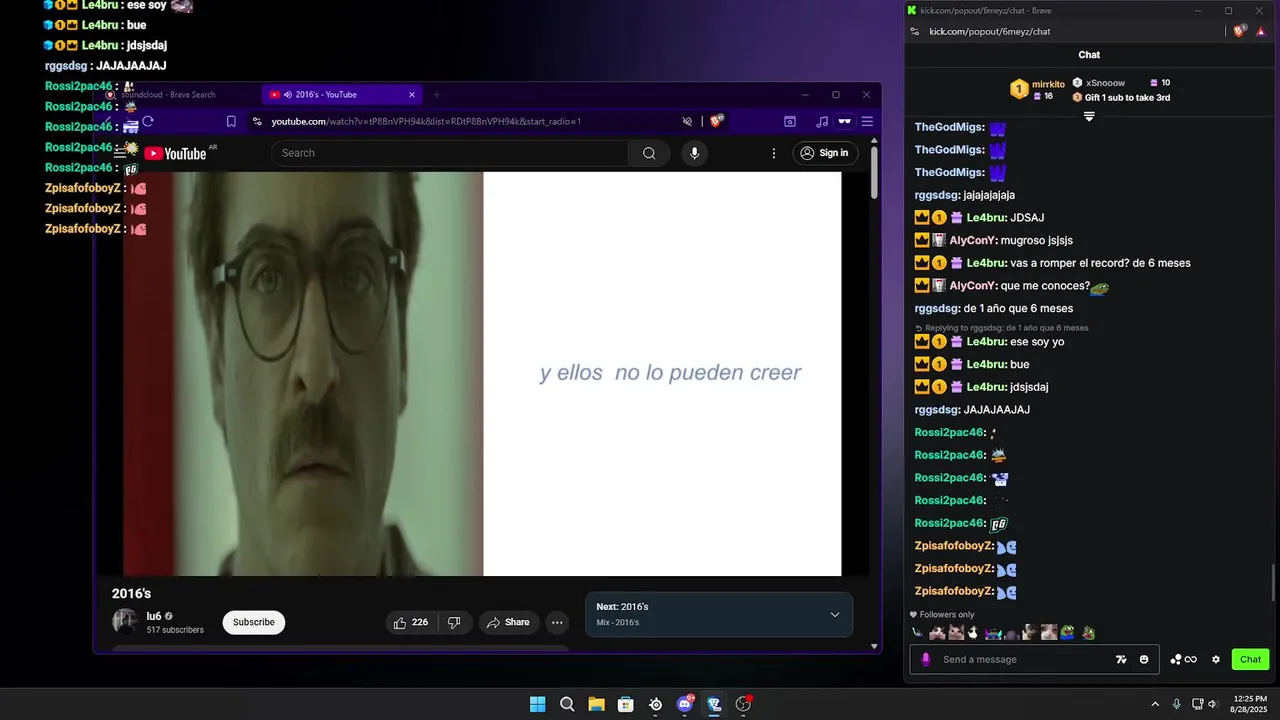1280x720 pixels.
Task: Bookmark the current YouTube page
Action: [231, 121]
